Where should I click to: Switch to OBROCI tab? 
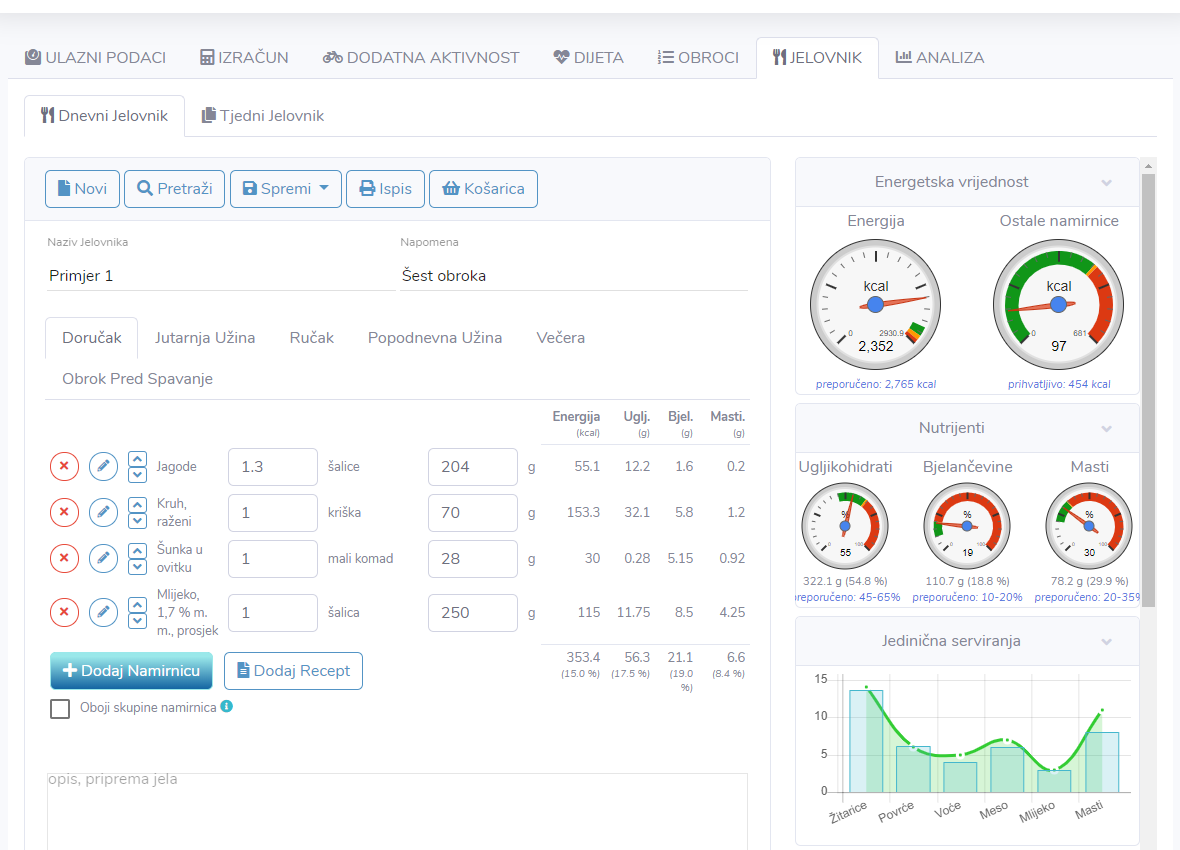coord(698,57)
